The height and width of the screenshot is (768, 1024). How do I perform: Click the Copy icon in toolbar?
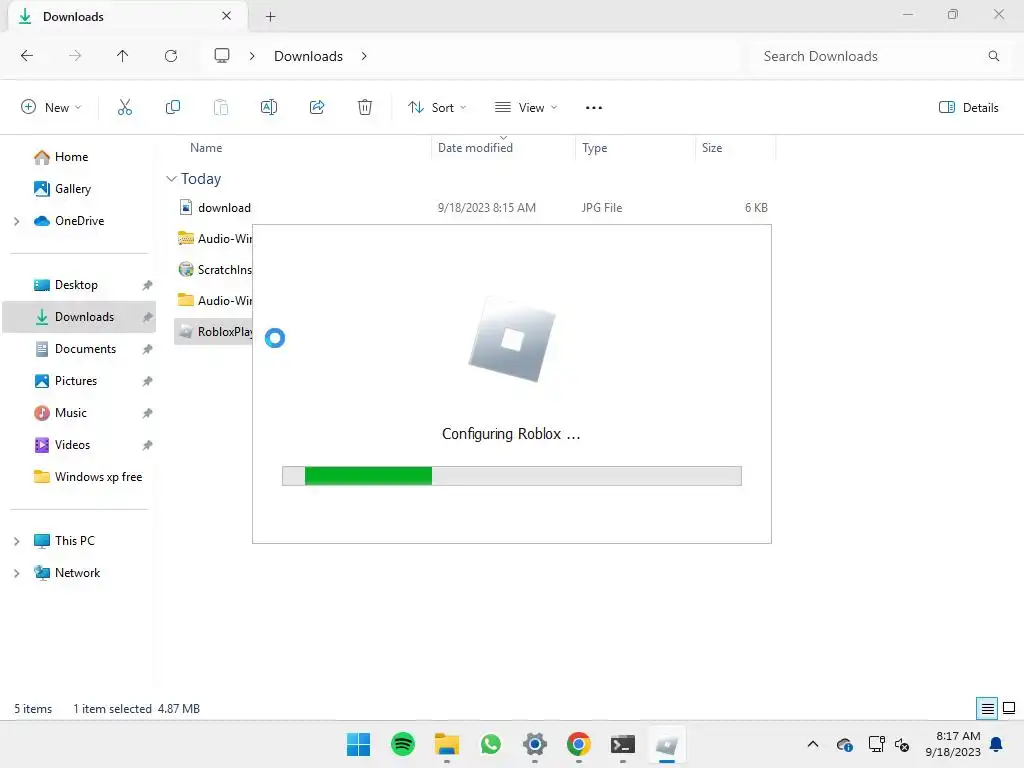[173, 108]
